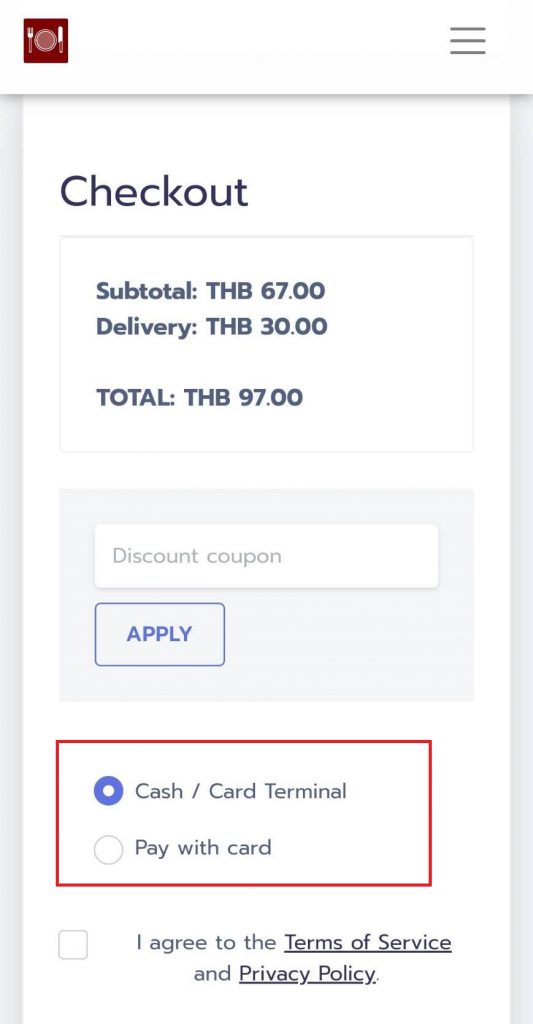The image size is (533, 1024).
Task: Click the "Cash / Card Terminal" label text
Action: click(240, 791)
